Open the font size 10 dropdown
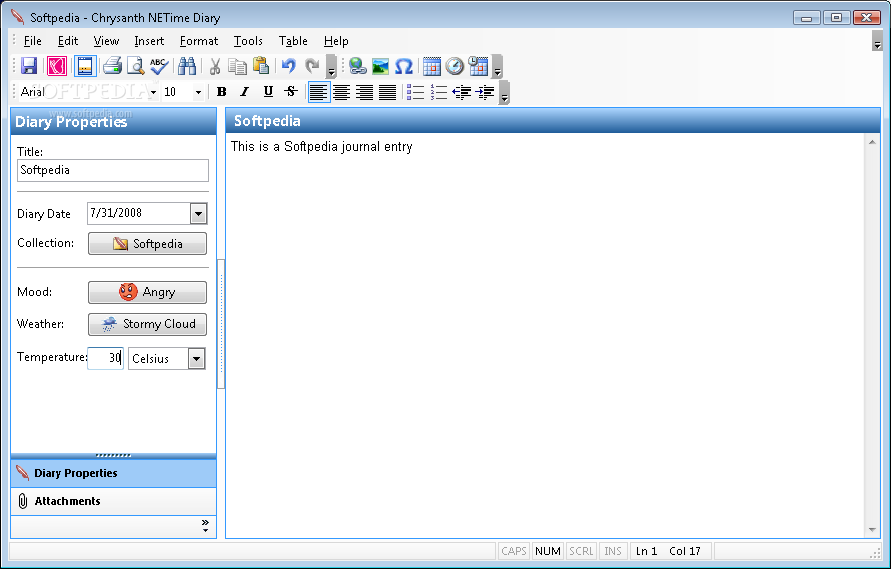Image resolution: width=891 pixels, height=569 pixels. 198,92
